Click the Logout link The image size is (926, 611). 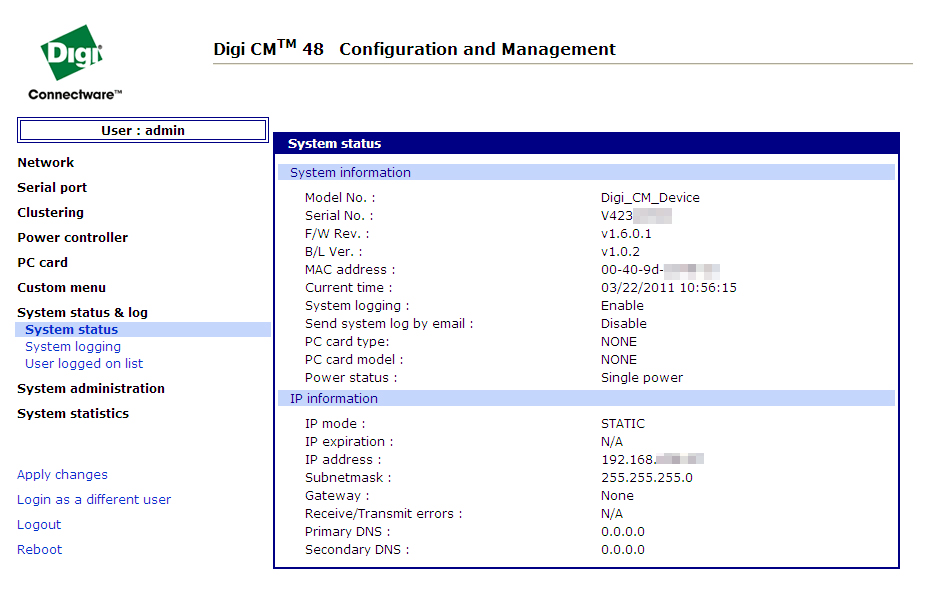click(x=39, y=524)
